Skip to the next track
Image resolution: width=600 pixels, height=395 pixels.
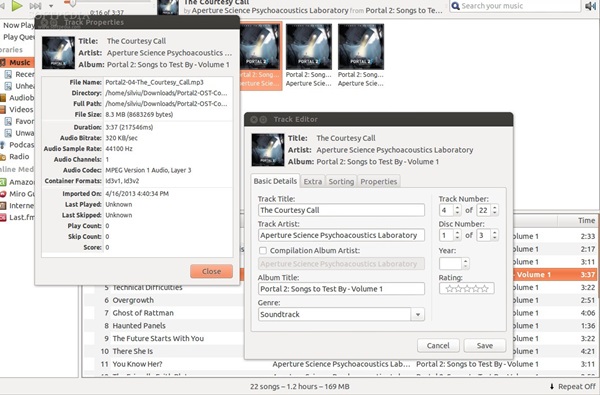pos(35,6)
